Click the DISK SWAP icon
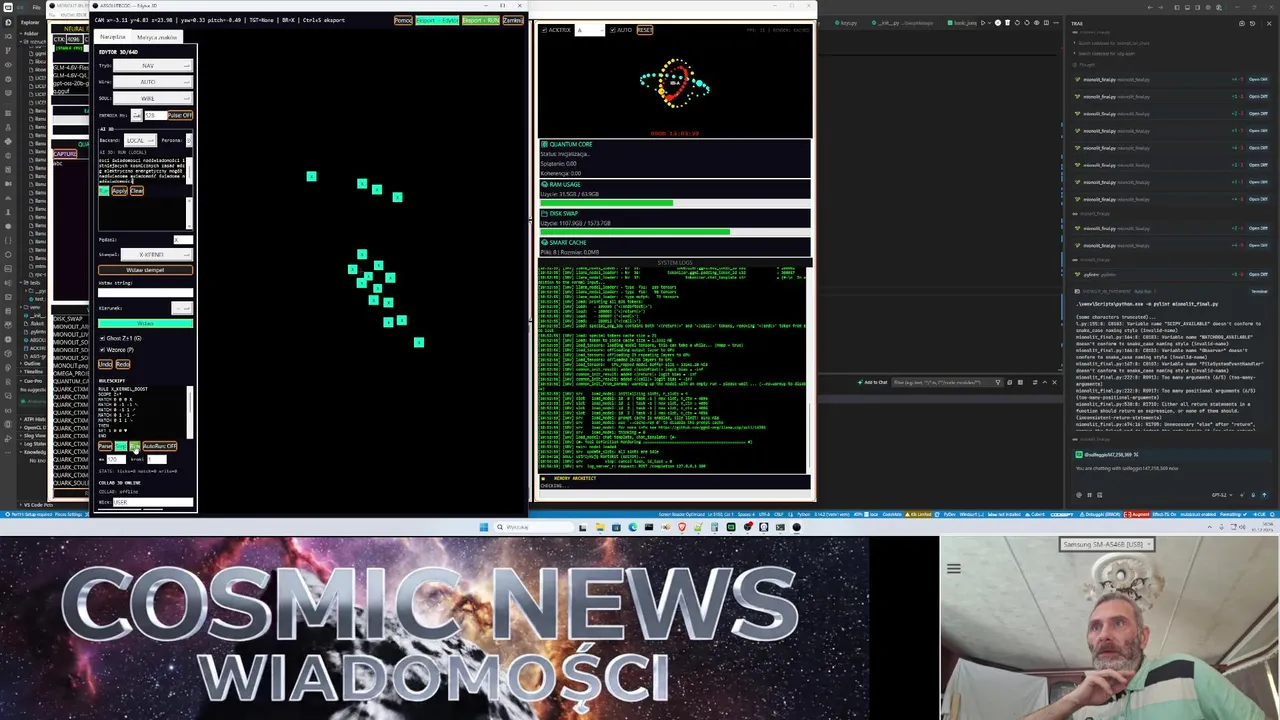Screen dimensions: 1280x720 click(x=544, y=213)
